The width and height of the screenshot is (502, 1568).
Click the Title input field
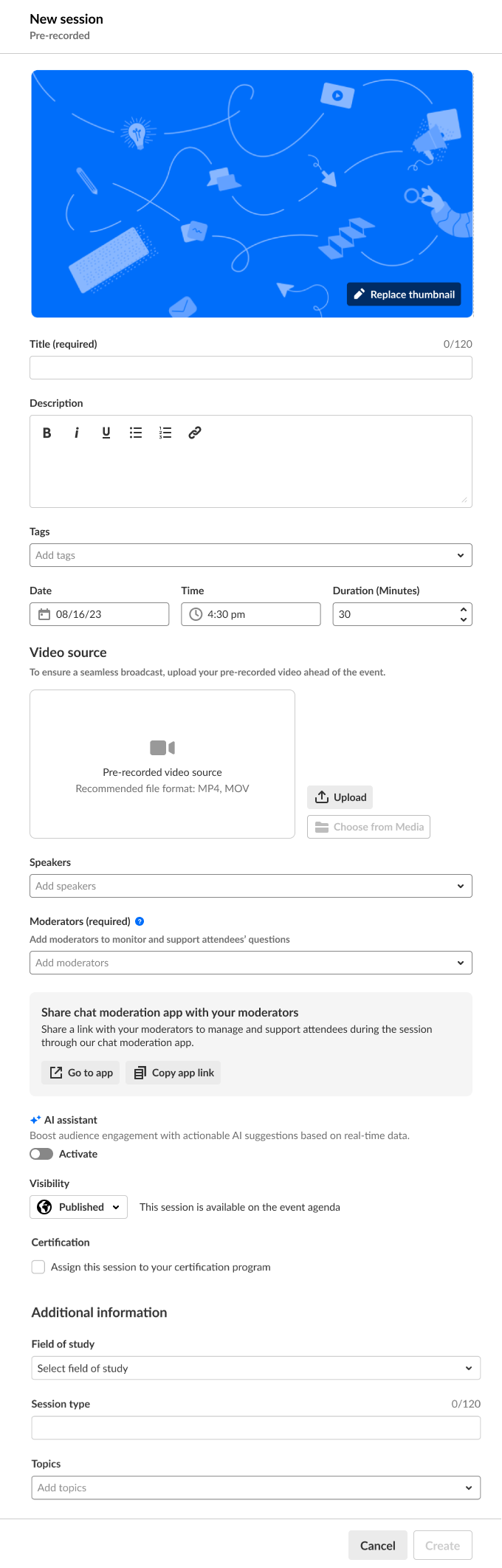click(251, 368)
